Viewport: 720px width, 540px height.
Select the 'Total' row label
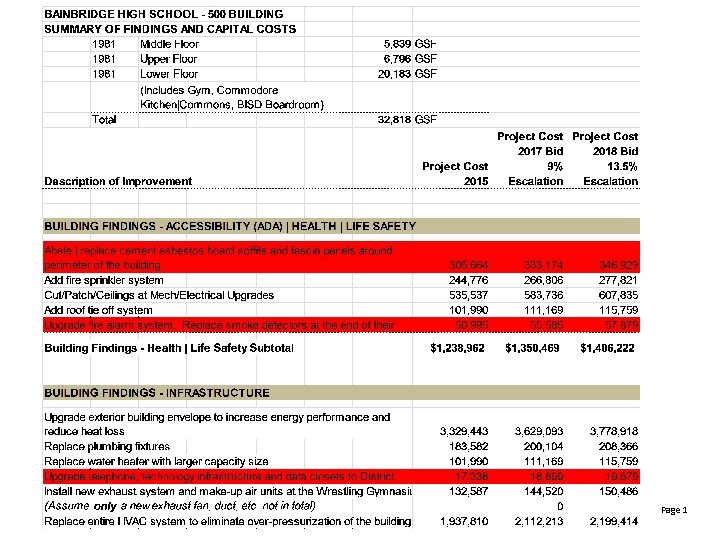[x=104, y=119]
